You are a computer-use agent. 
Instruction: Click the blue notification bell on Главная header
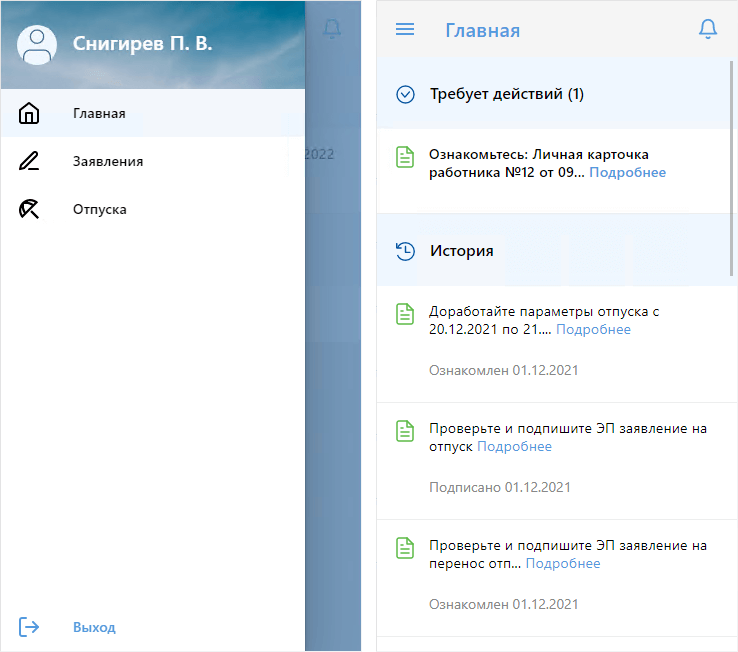(707, 29)
